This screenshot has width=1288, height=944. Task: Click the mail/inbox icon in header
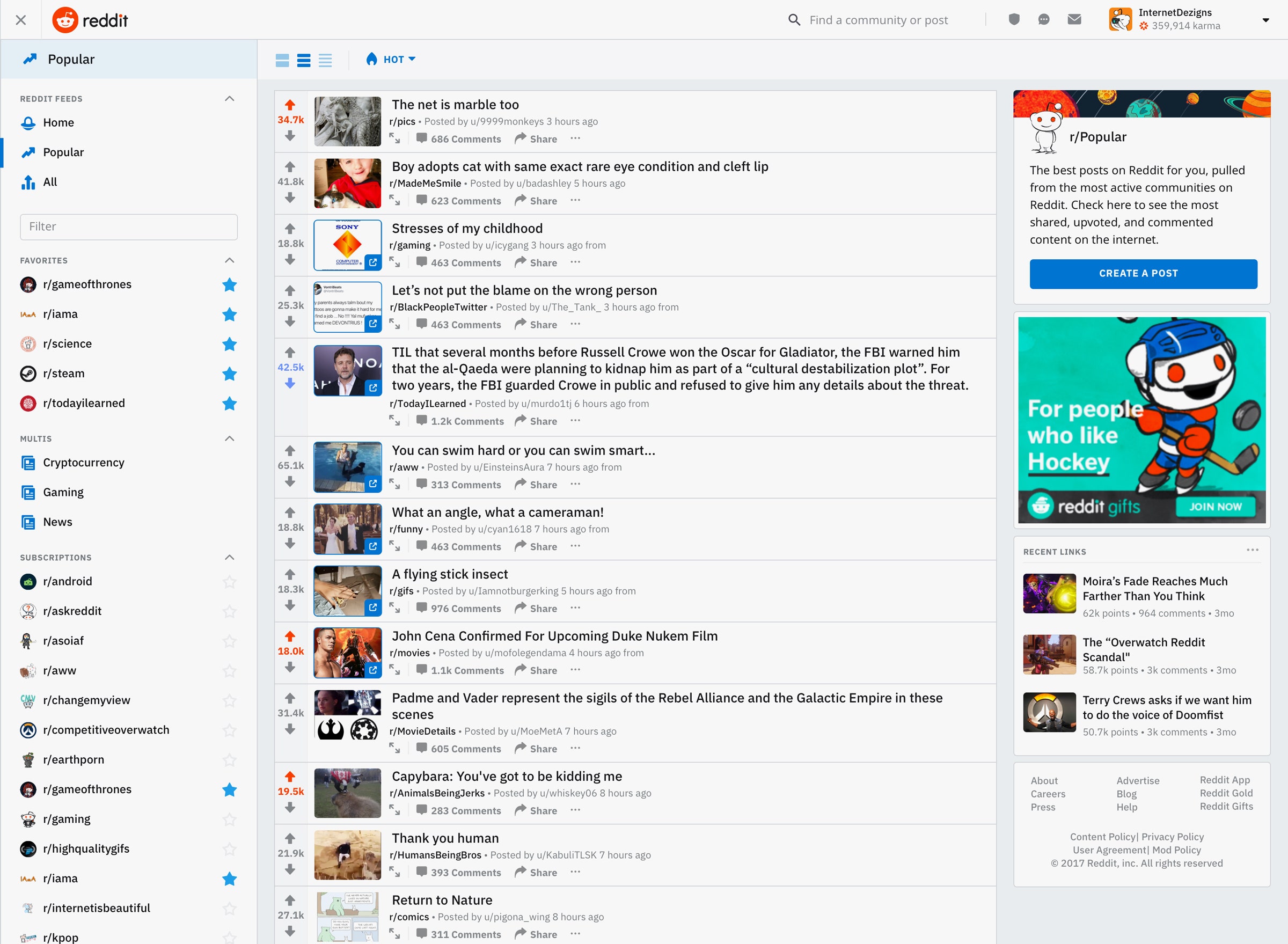1075,20
